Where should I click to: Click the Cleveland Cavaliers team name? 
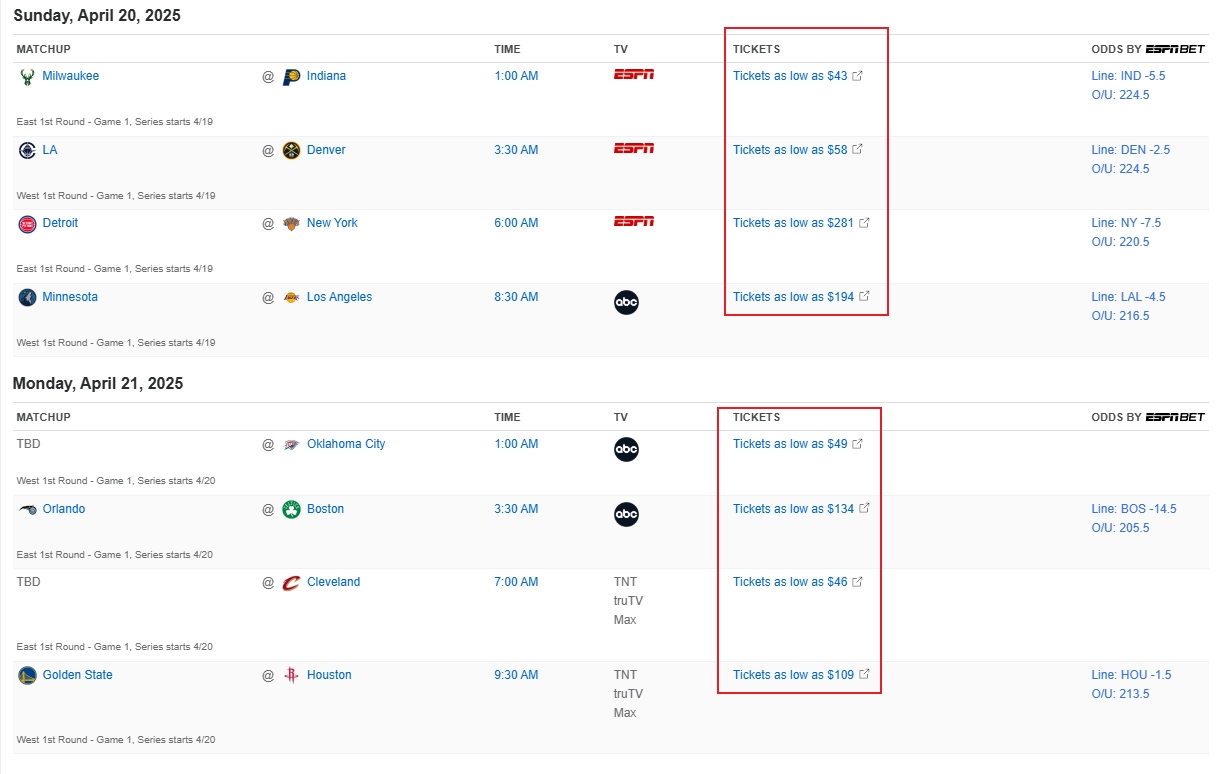pos(333,582)
